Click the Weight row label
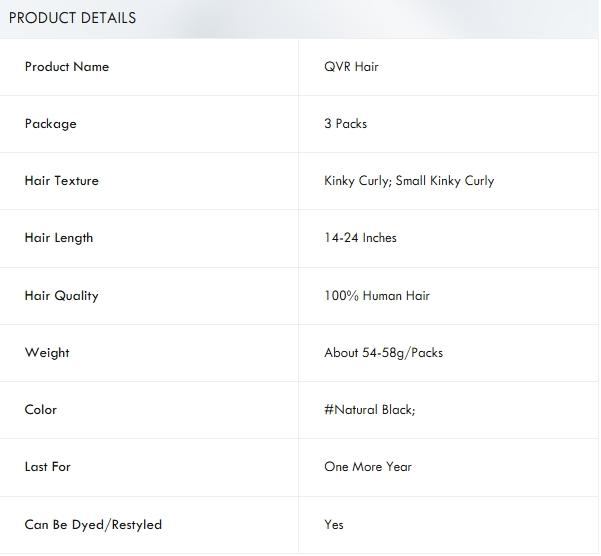 click(47, 353)
